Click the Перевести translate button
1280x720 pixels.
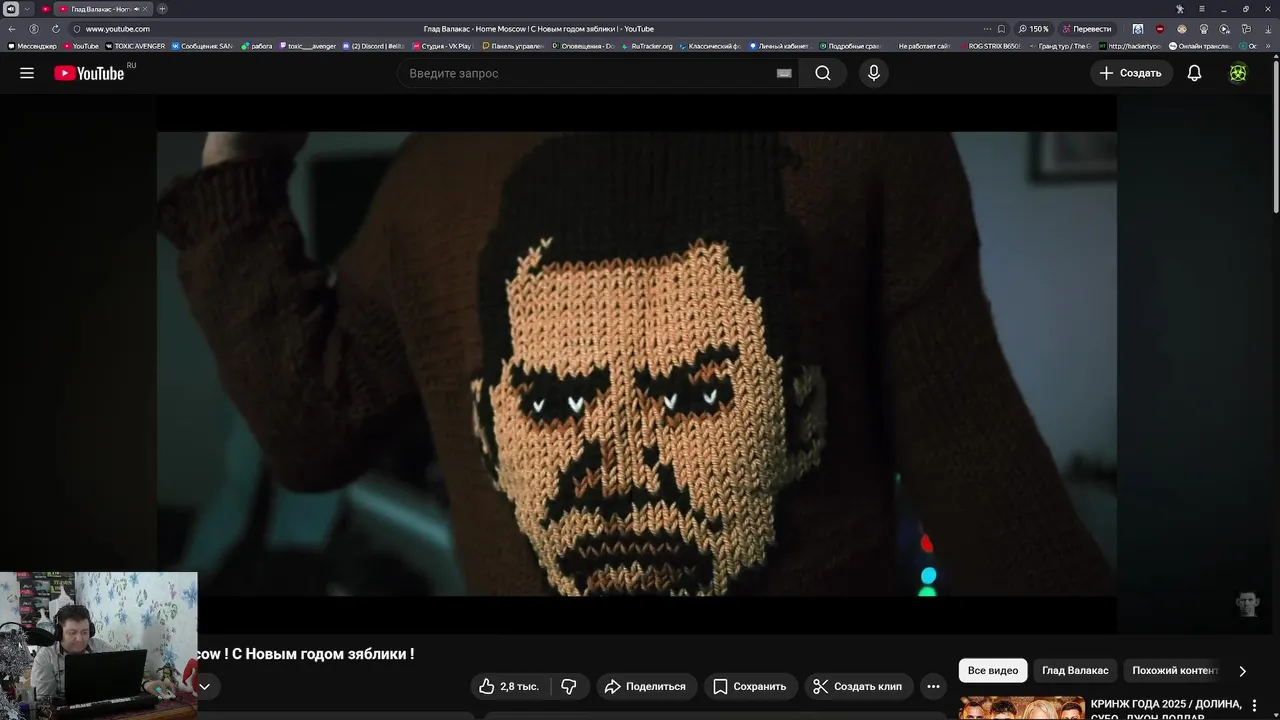click(x=1087, y=29)
